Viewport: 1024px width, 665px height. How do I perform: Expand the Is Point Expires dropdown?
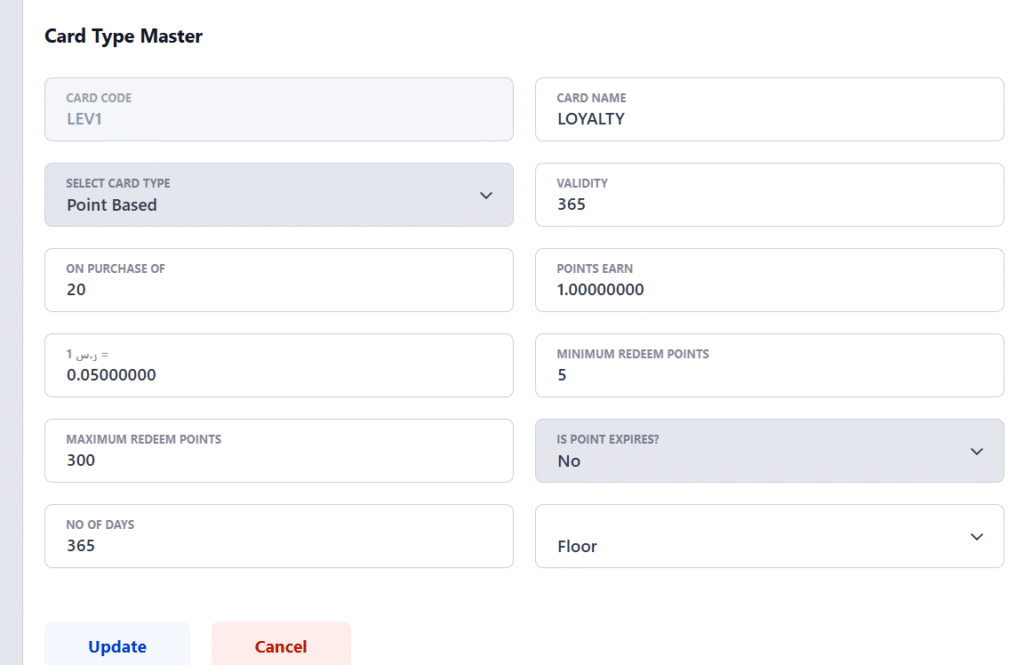point(768,451)
